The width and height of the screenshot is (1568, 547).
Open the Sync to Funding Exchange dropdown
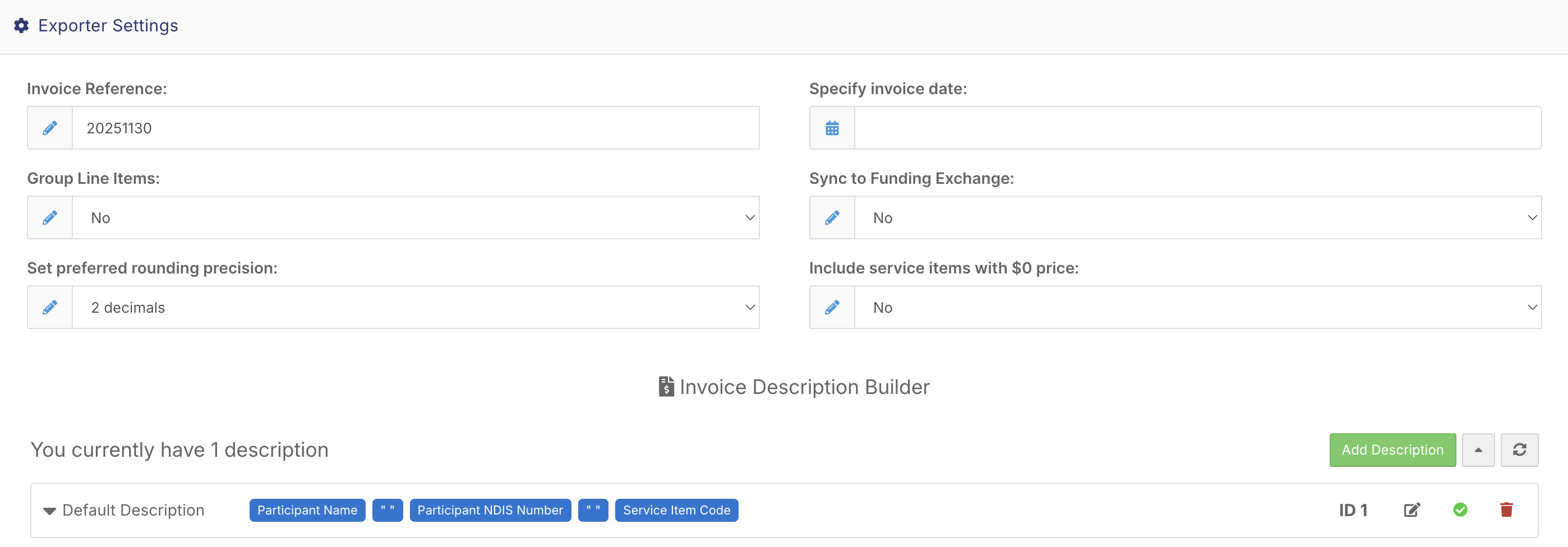coord(1198,217)
